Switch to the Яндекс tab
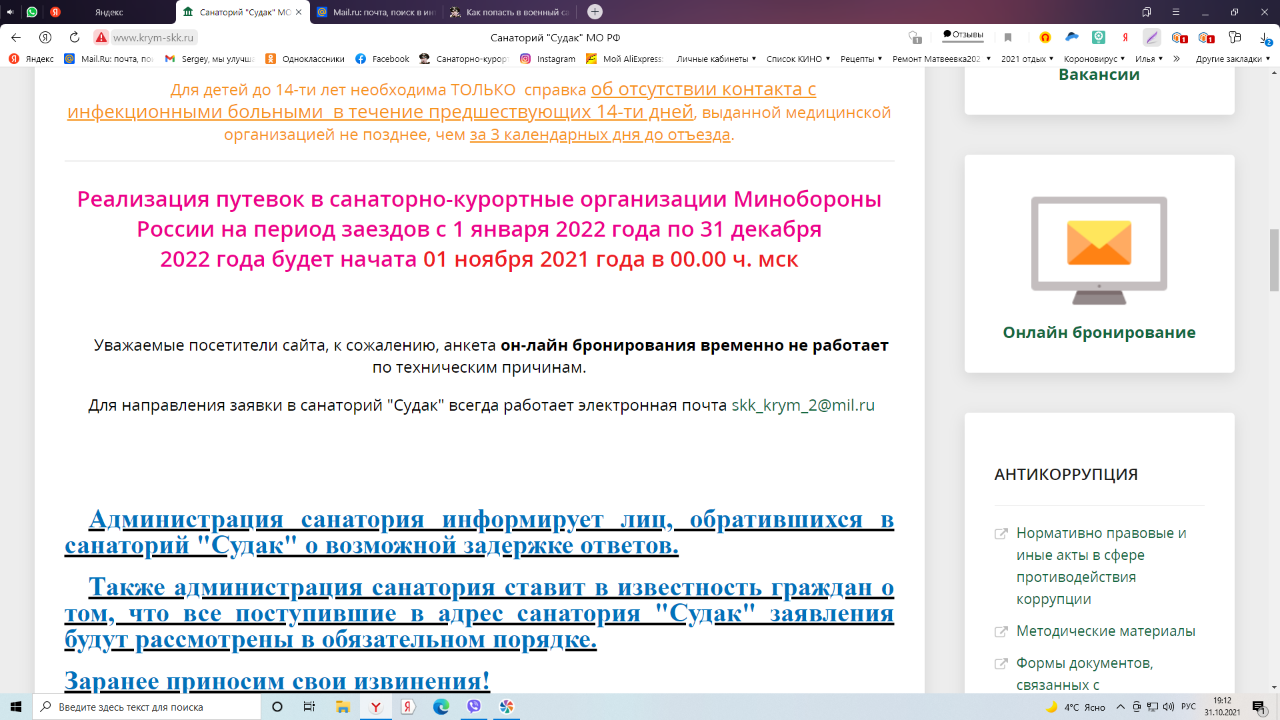The width and height of the screenshot is (1280, 720). pos(108,12)
